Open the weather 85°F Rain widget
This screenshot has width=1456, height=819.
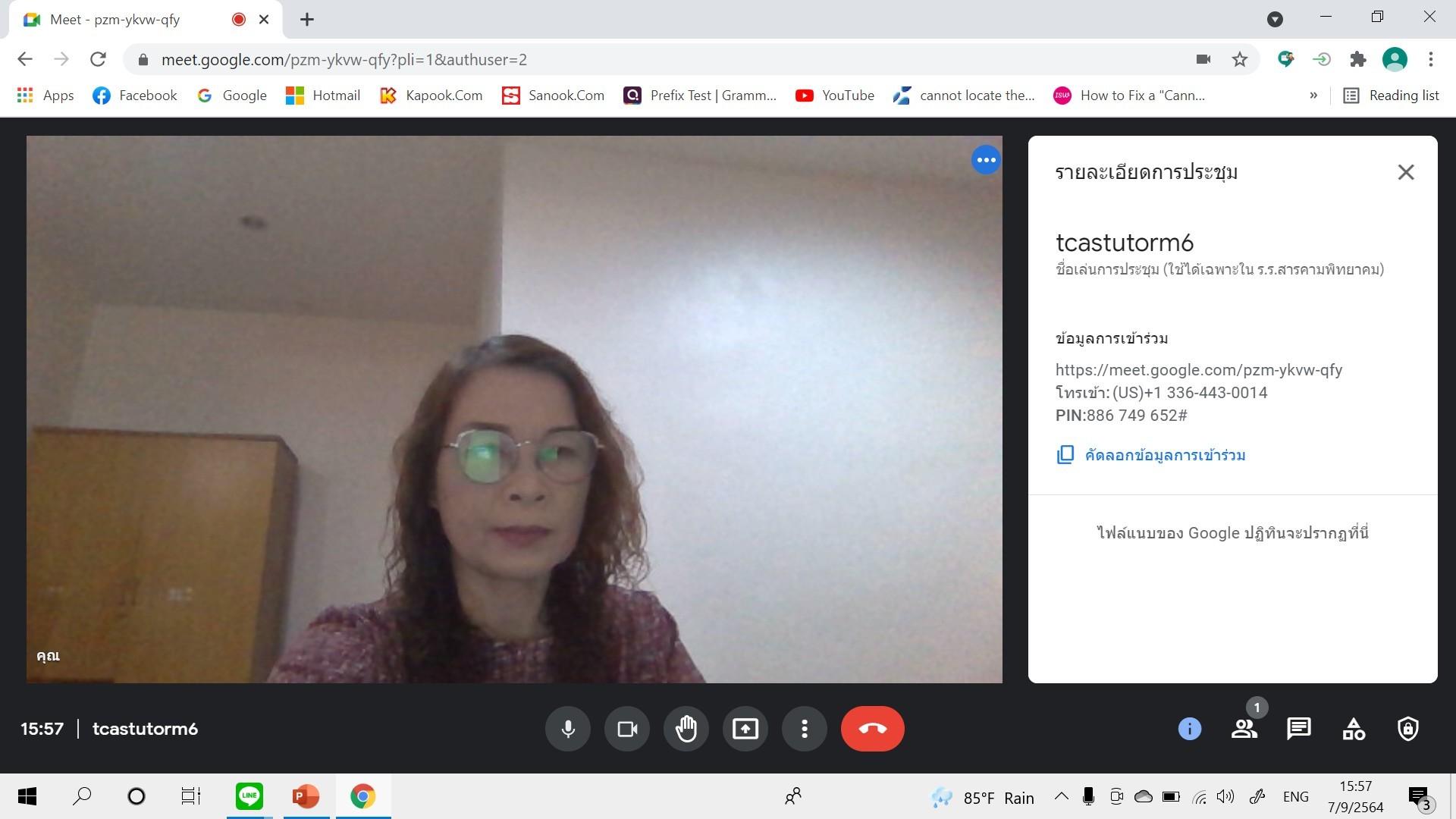tap(983, 798)
